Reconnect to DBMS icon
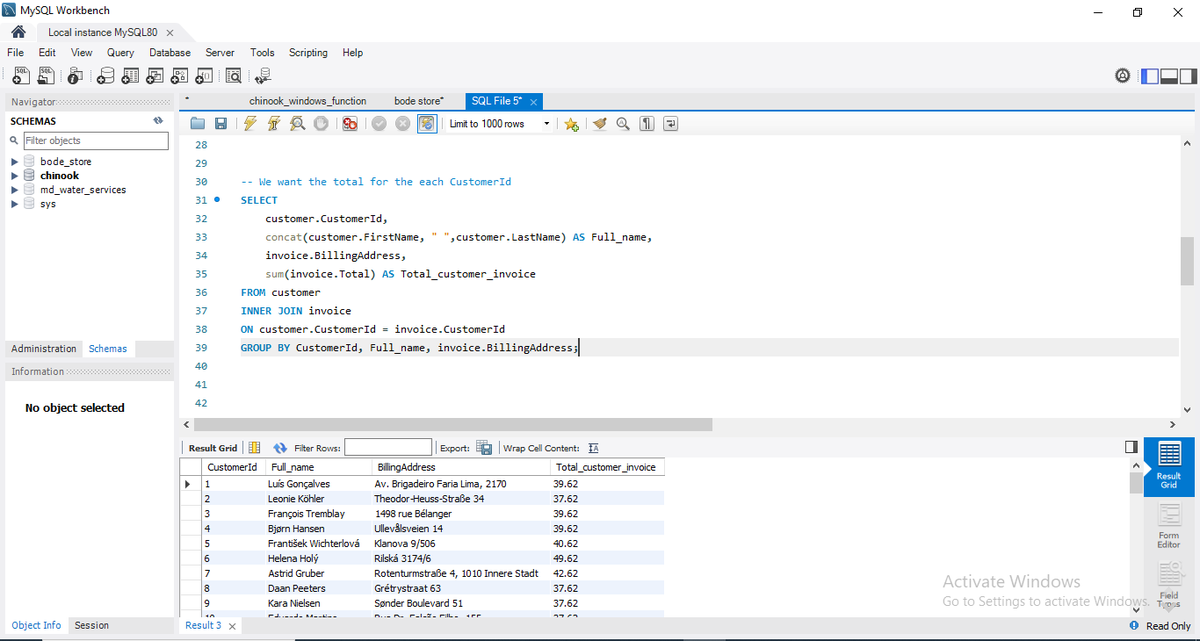This screenshot has height=641, width=1200. pos(263,75)
